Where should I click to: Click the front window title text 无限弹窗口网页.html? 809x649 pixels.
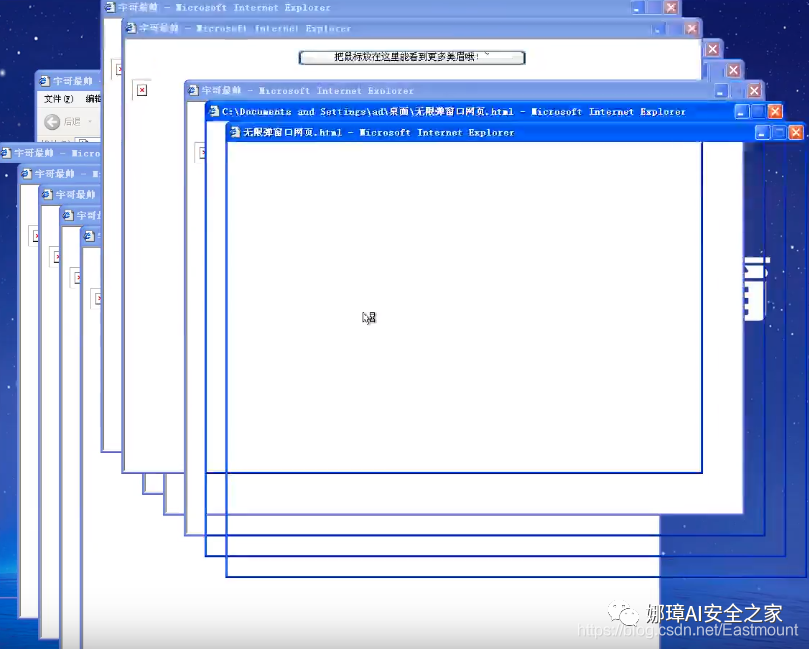click(x=293, y=133)
